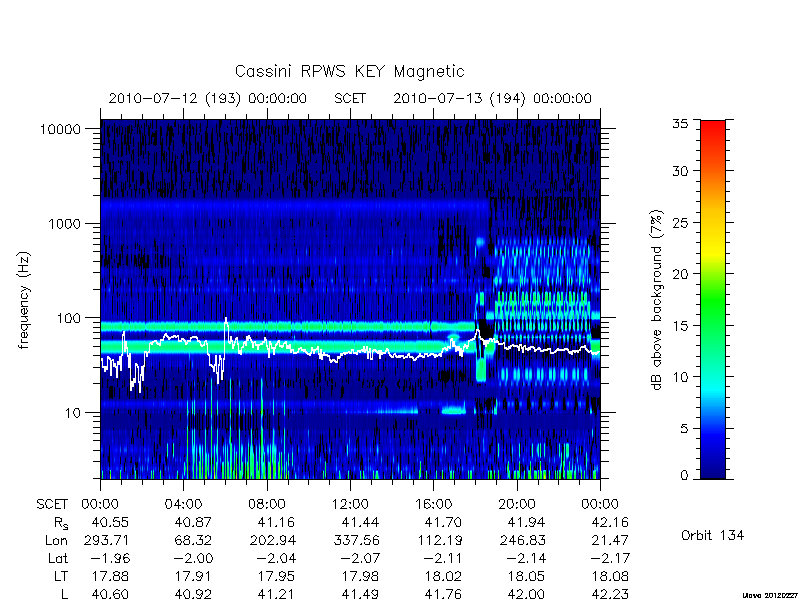Click the Lat value -2.17
Viewport: 800px width, 600px height.
[609, 559]
